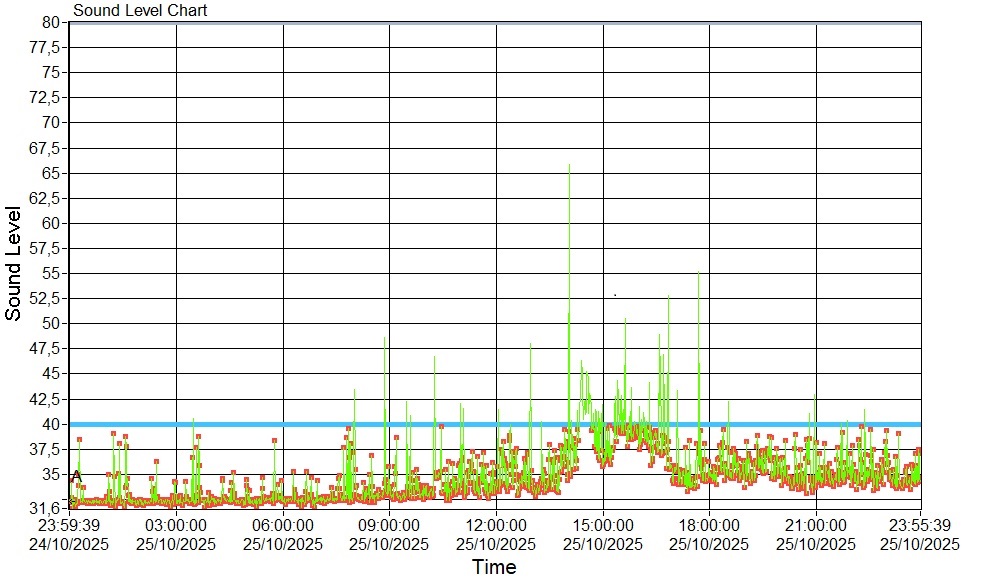
Task: Click the 24/10/2025 date label
Action: pos(70,544)
